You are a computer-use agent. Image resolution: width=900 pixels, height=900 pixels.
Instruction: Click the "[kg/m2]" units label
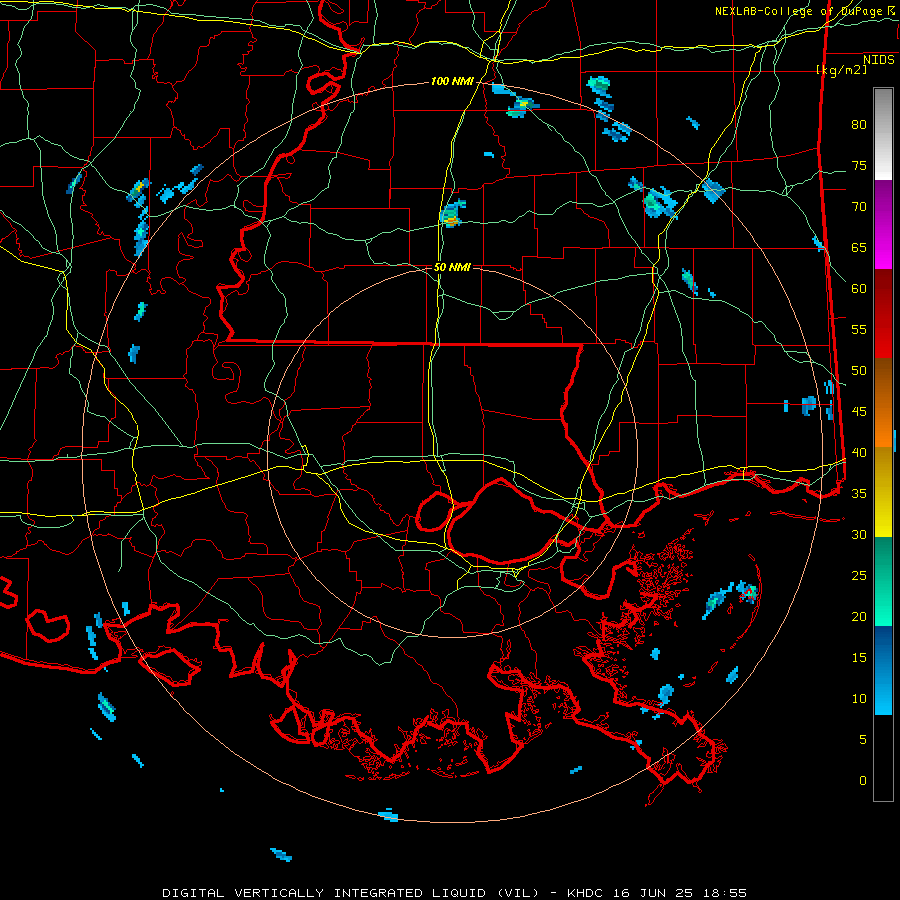click(x=841, y=70)
